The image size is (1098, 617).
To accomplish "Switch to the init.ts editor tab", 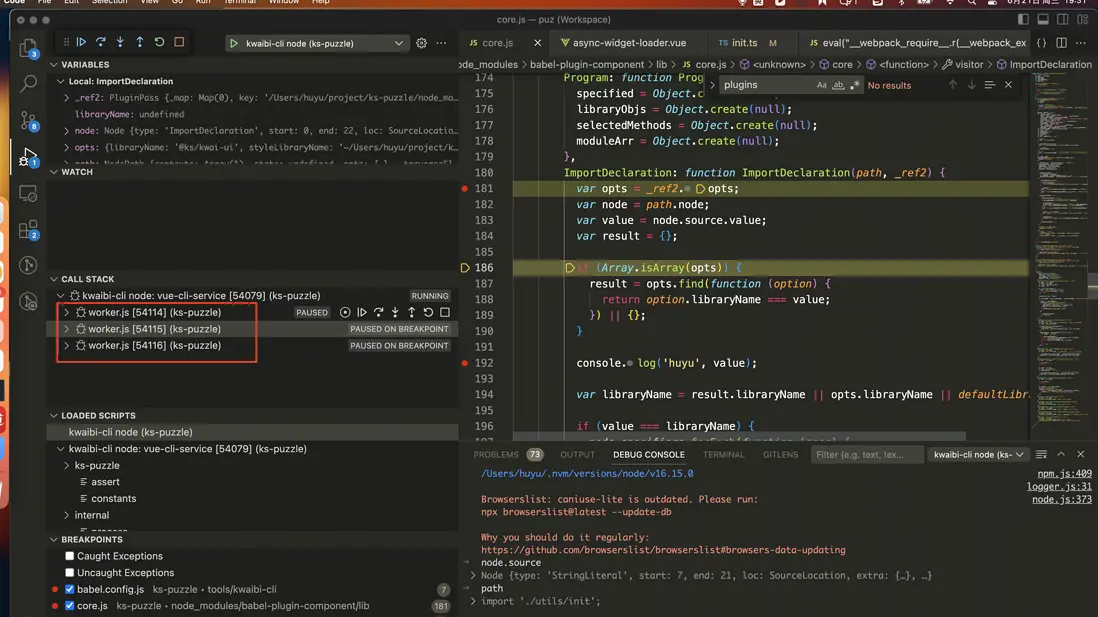I will [x=743, y=43].
